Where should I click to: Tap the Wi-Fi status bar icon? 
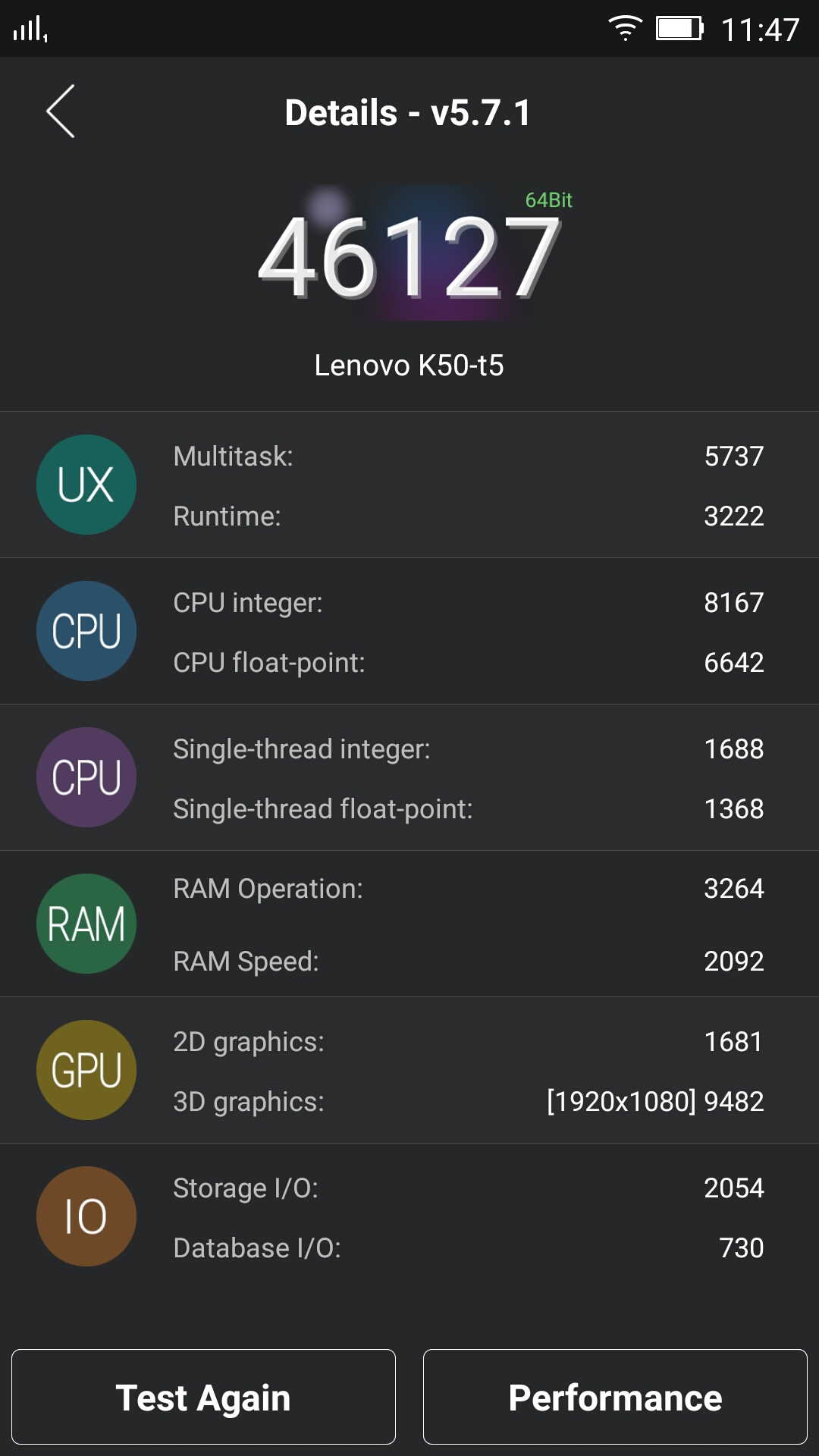(625, 29)
